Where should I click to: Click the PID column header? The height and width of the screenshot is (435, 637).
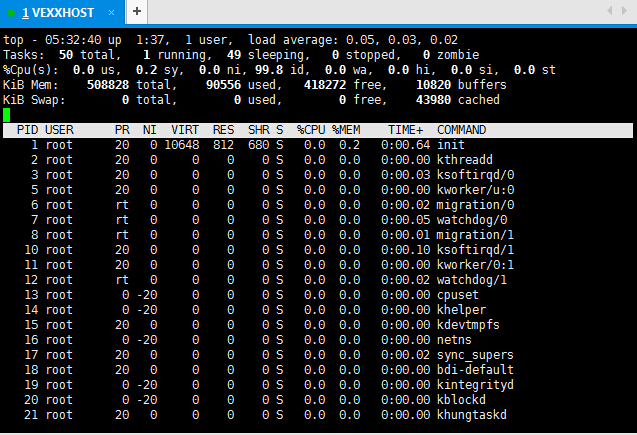click(28, 130)
